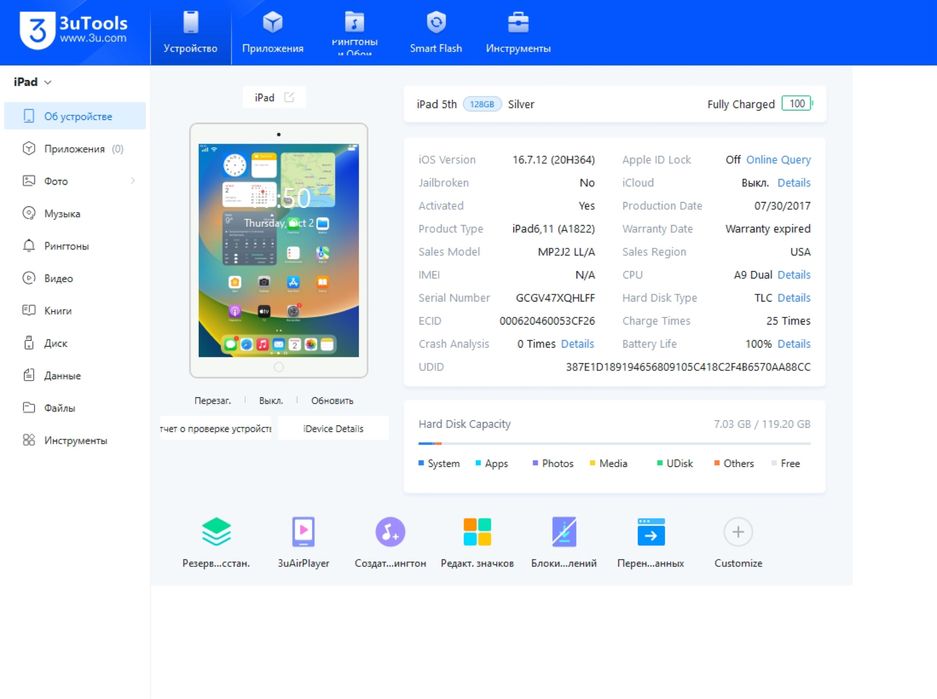Select Об устройстве in sidebar
Image resolution: width=937 pixels, height=699 pixels.
pos(75,116)
